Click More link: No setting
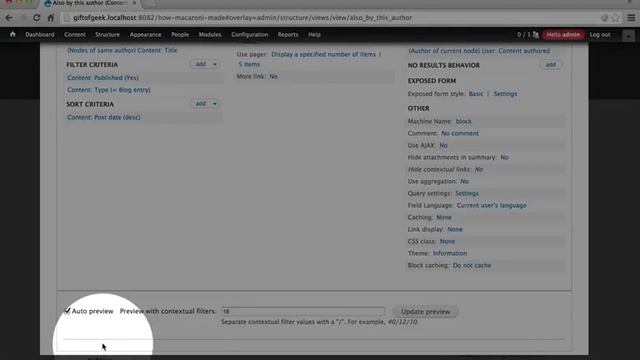The width and height of the screenshot is (640, 360). click(x=273, y=76)
